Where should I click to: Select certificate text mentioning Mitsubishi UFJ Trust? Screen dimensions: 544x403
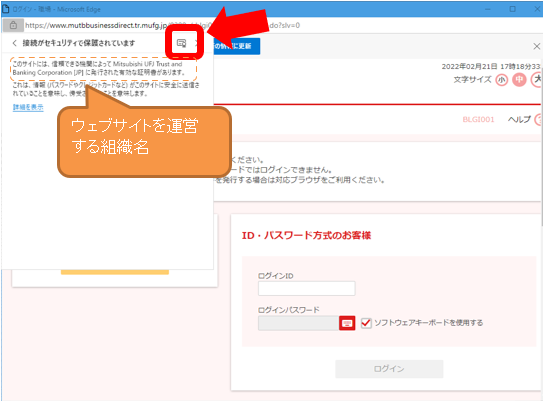coord(99,68)
